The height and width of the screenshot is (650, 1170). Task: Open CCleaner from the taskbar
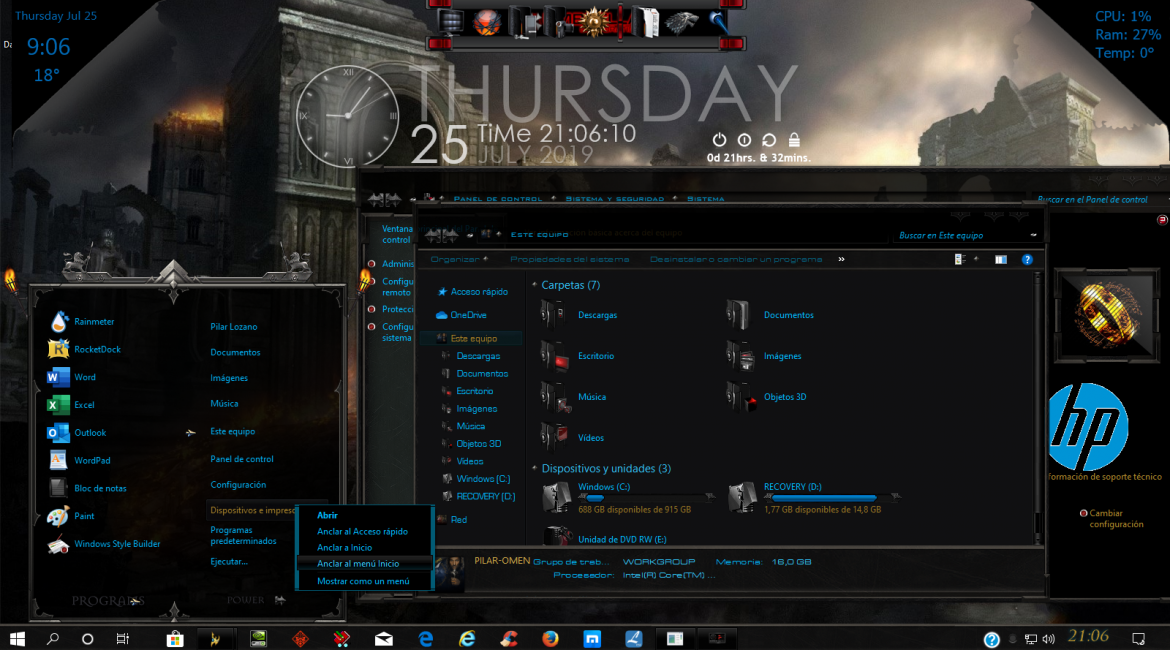click(x=509, y=639)
